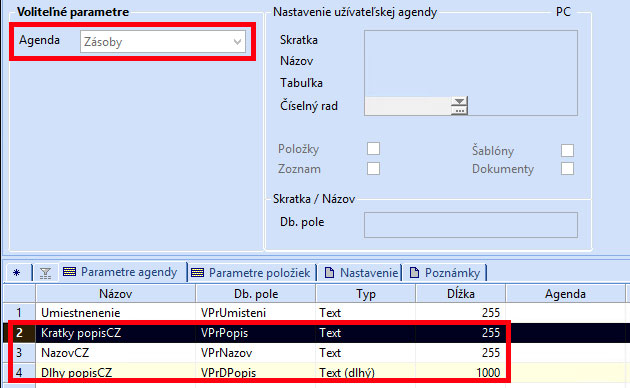
Task: Click the Text (dlhý) type cell
Action: tap(366, 372)
